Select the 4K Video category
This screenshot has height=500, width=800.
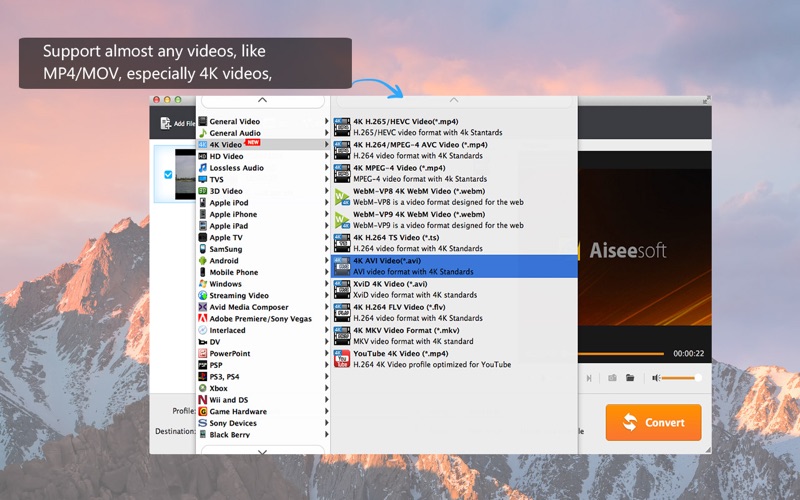263,144
